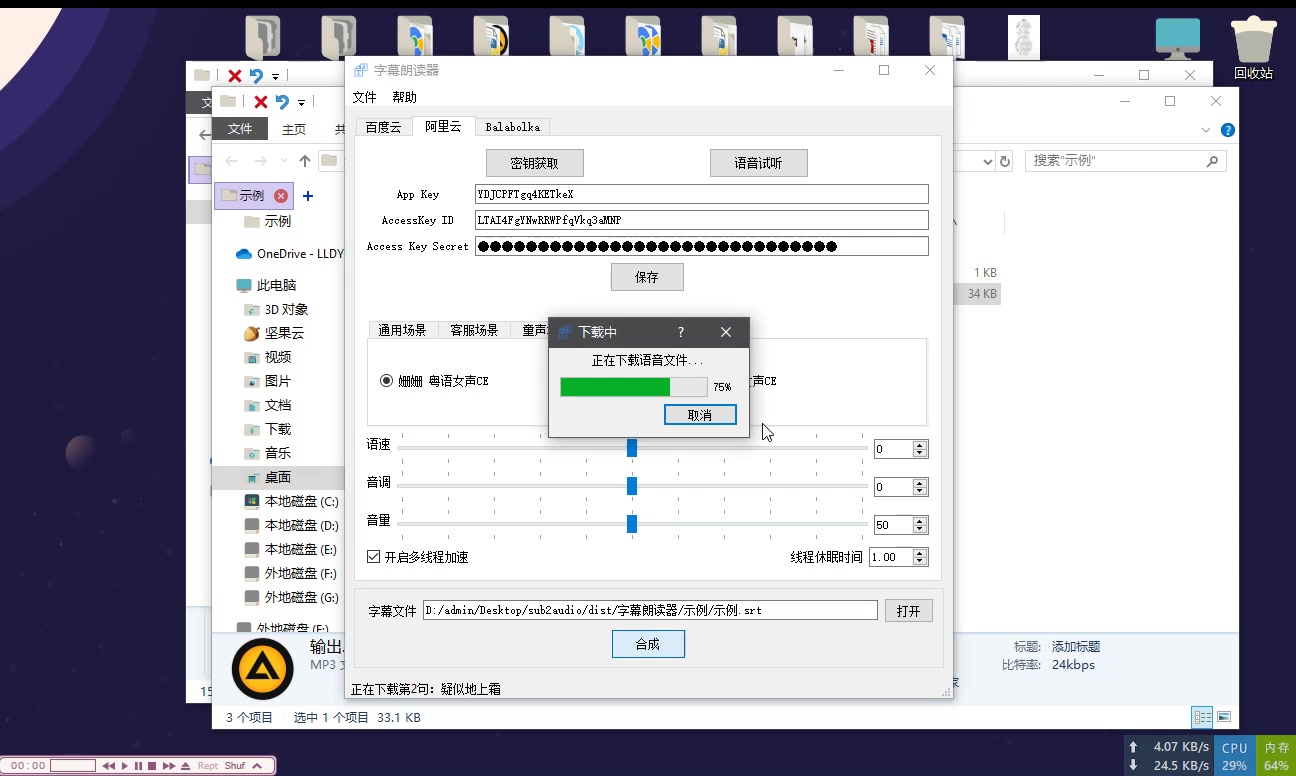Open the 回收站 desktop icon
Image resolution: width=1296 pixels, height=776 pixels.
pos(1253,47)
